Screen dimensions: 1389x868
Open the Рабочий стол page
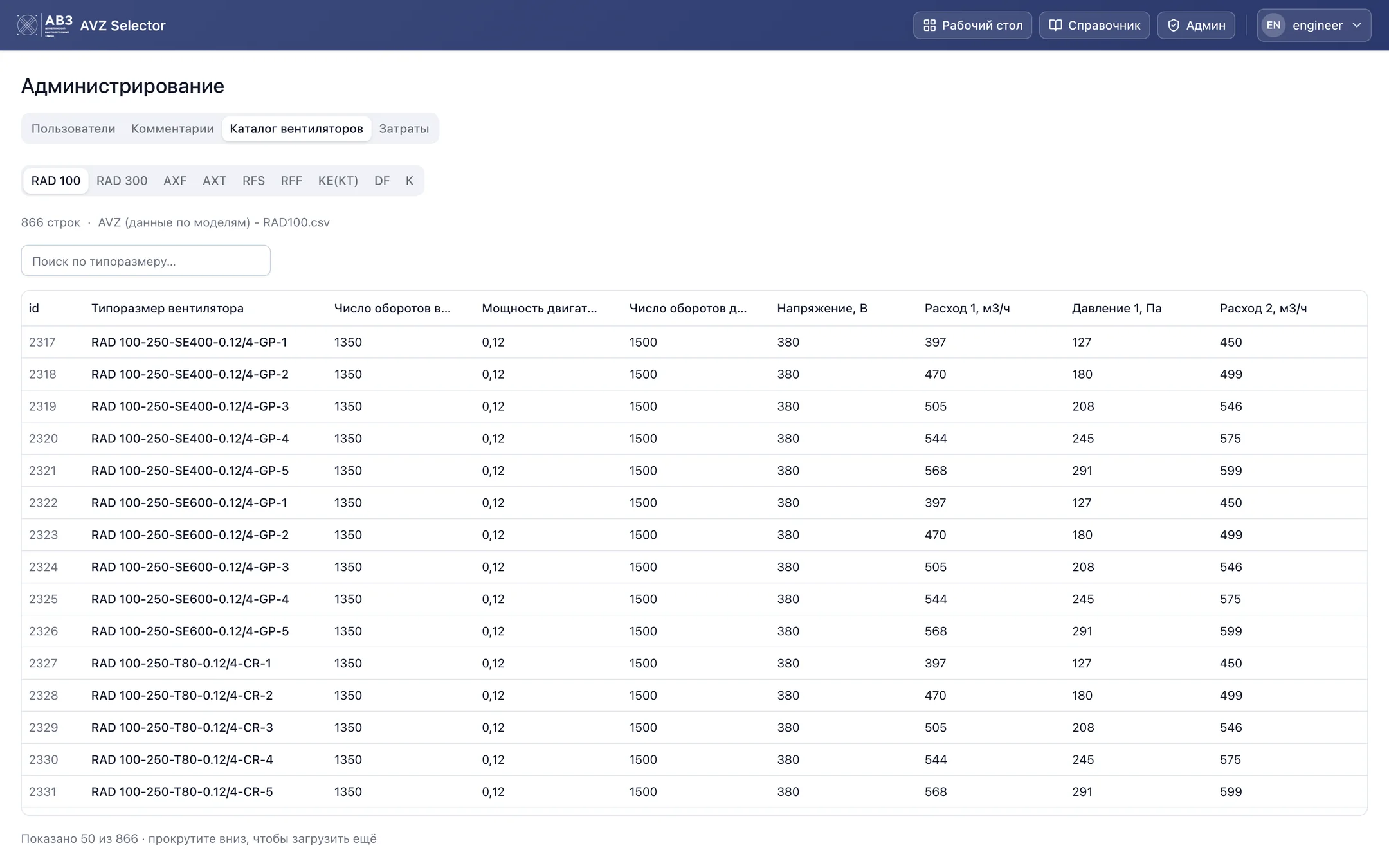point(972,25)
